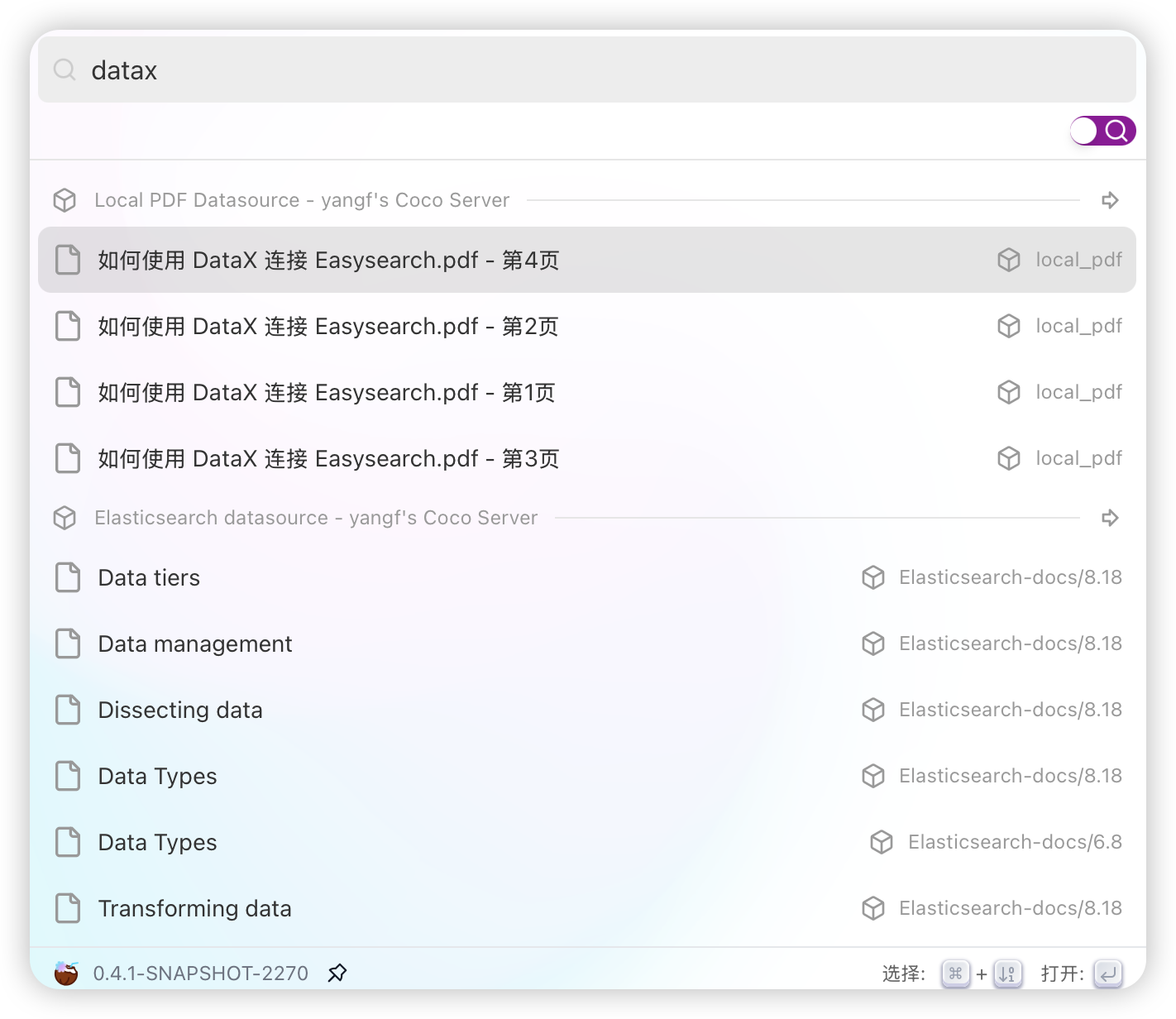Click the document icon of the 第3页 result
This screenshot has width=1176, height=1019.
pyautogui.click(x=68, y=458)
